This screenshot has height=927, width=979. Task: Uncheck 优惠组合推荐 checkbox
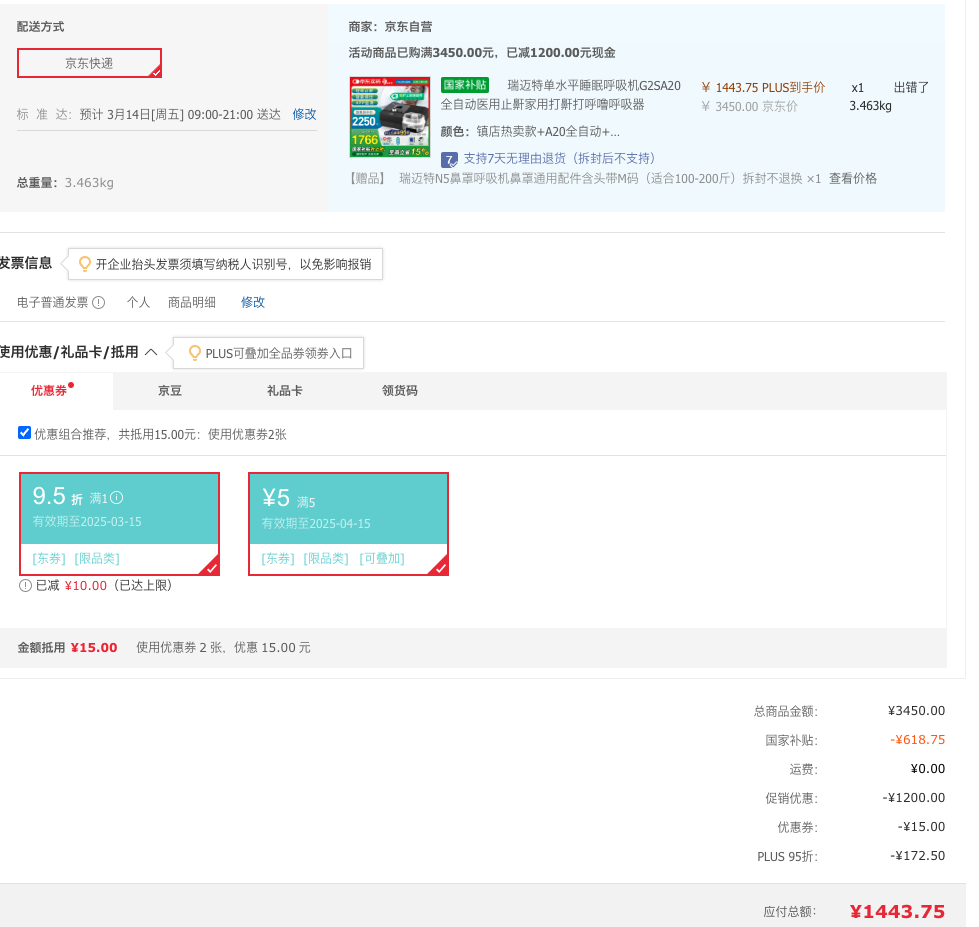point(24,433)
